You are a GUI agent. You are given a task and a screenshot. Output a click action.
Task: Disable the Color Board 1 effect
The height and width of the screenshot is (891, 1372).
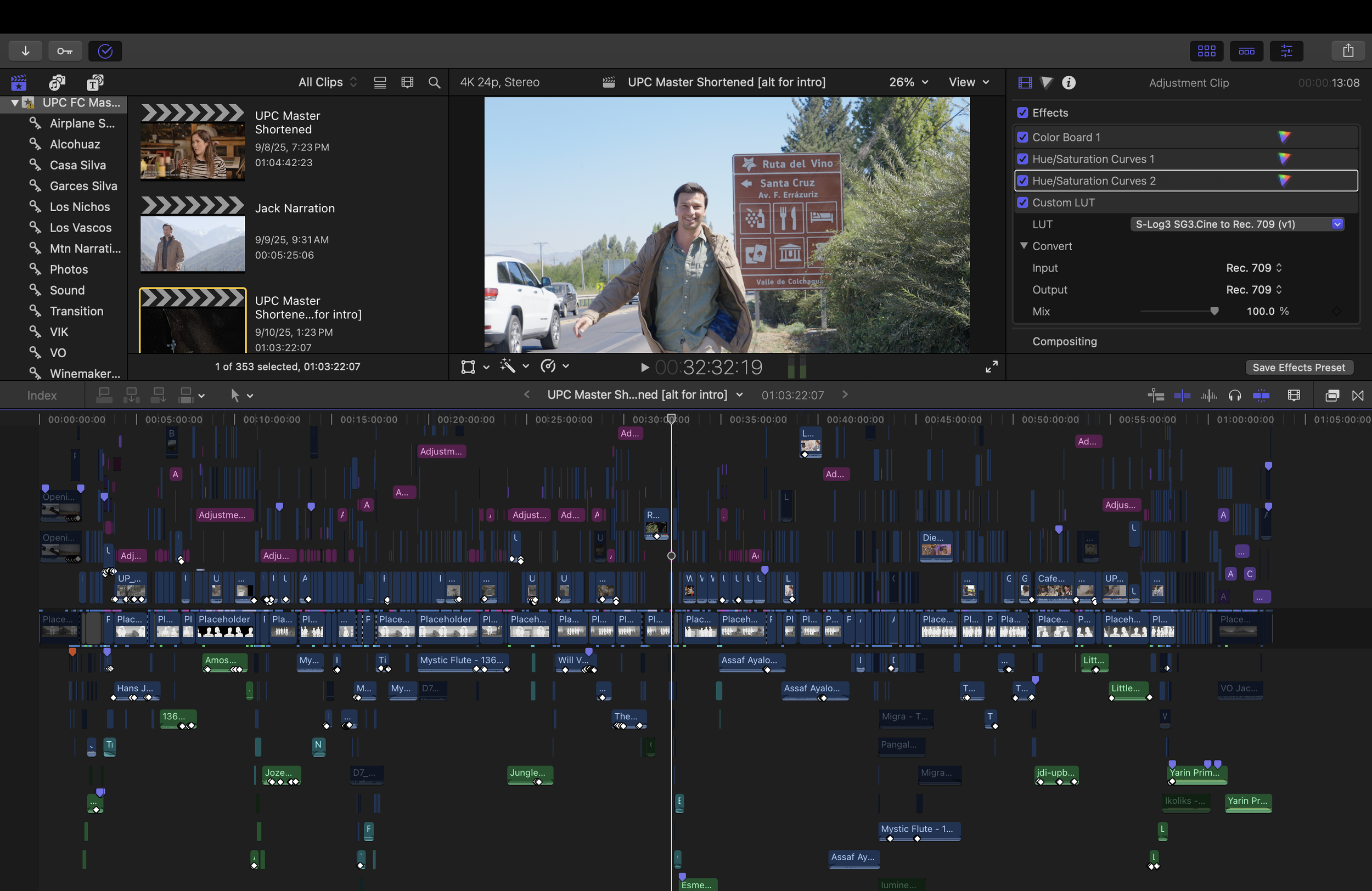(x=1022, y=137)
